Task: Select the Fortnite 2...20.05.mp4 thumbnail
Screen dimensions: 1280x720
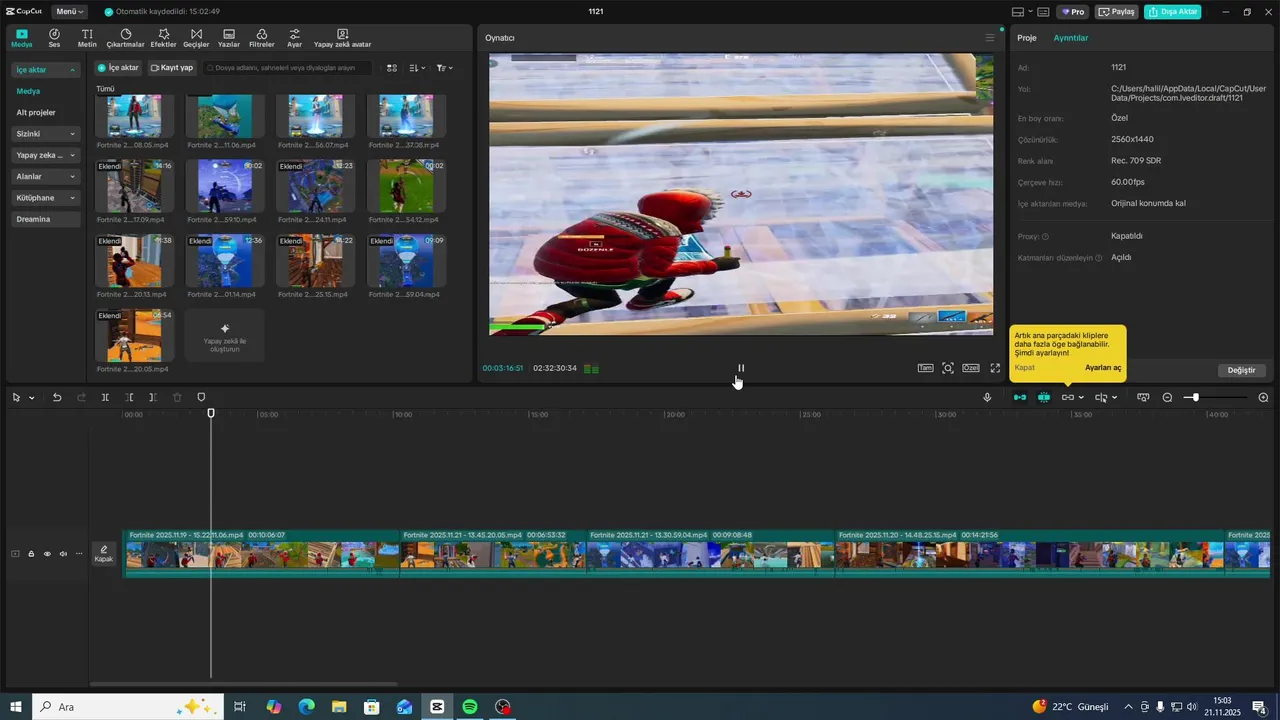Action: pyautogui.click(x=134, y=336)
